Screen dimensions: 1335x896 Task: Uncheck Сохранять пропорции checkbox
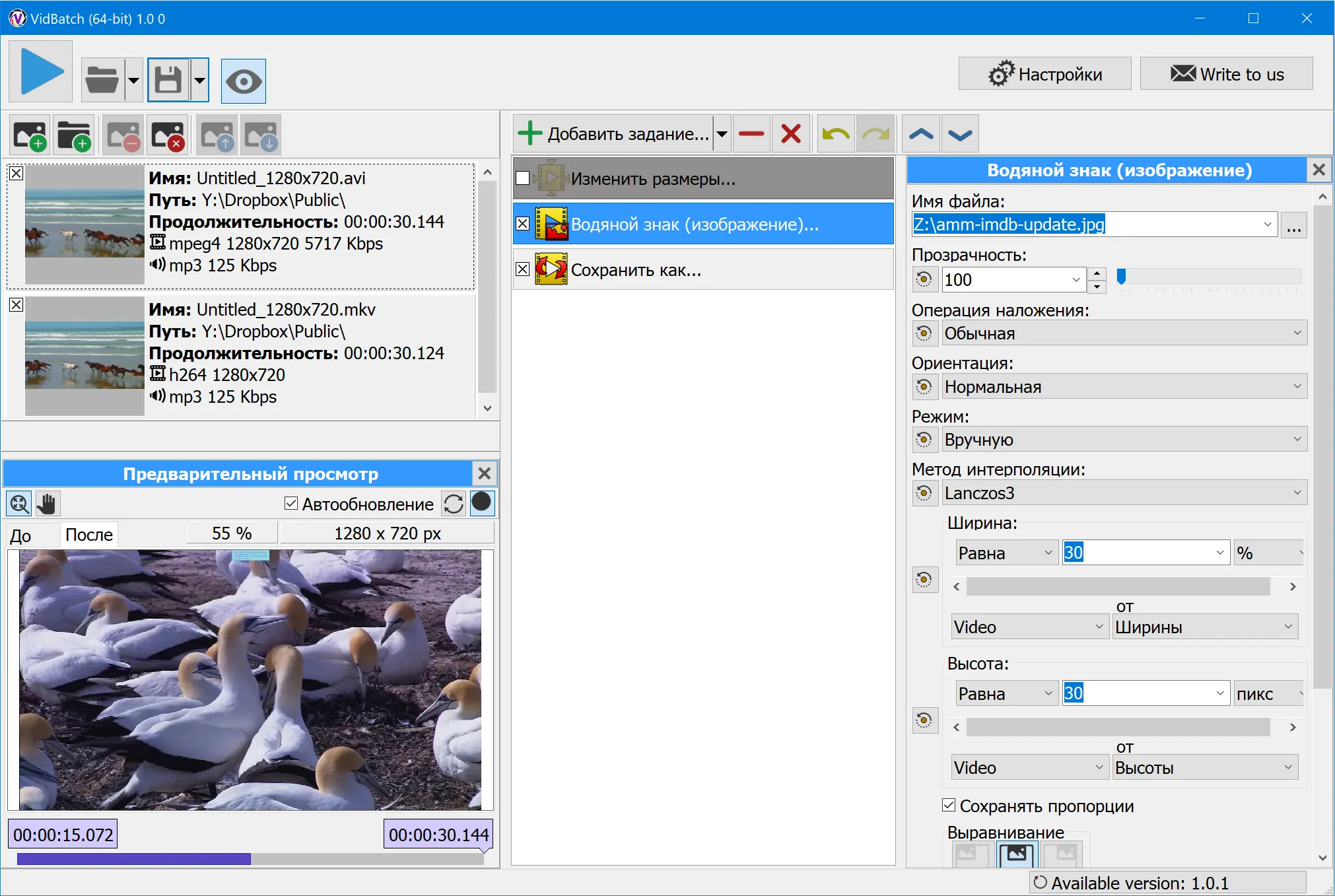point(949,806)
